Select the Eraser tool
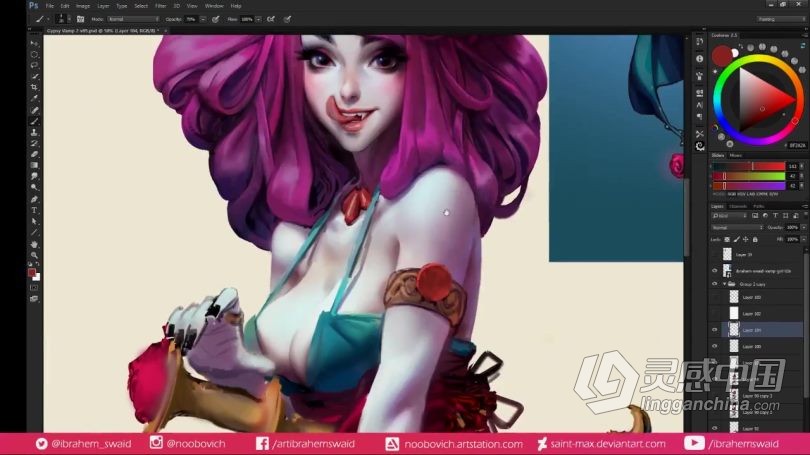 click(34, 154)
